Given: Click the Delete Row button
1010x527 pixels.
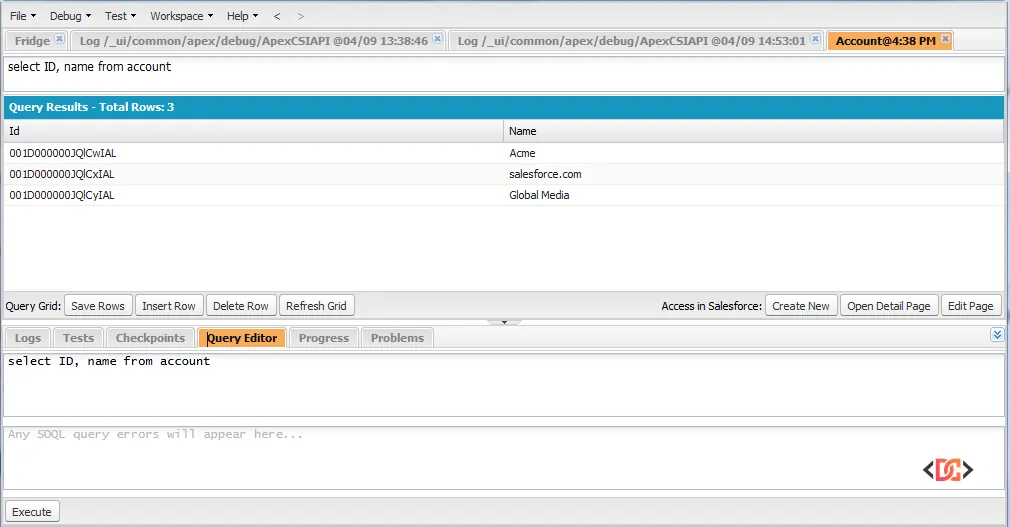Looking at the screenshot, I should [x=241, y=306].
